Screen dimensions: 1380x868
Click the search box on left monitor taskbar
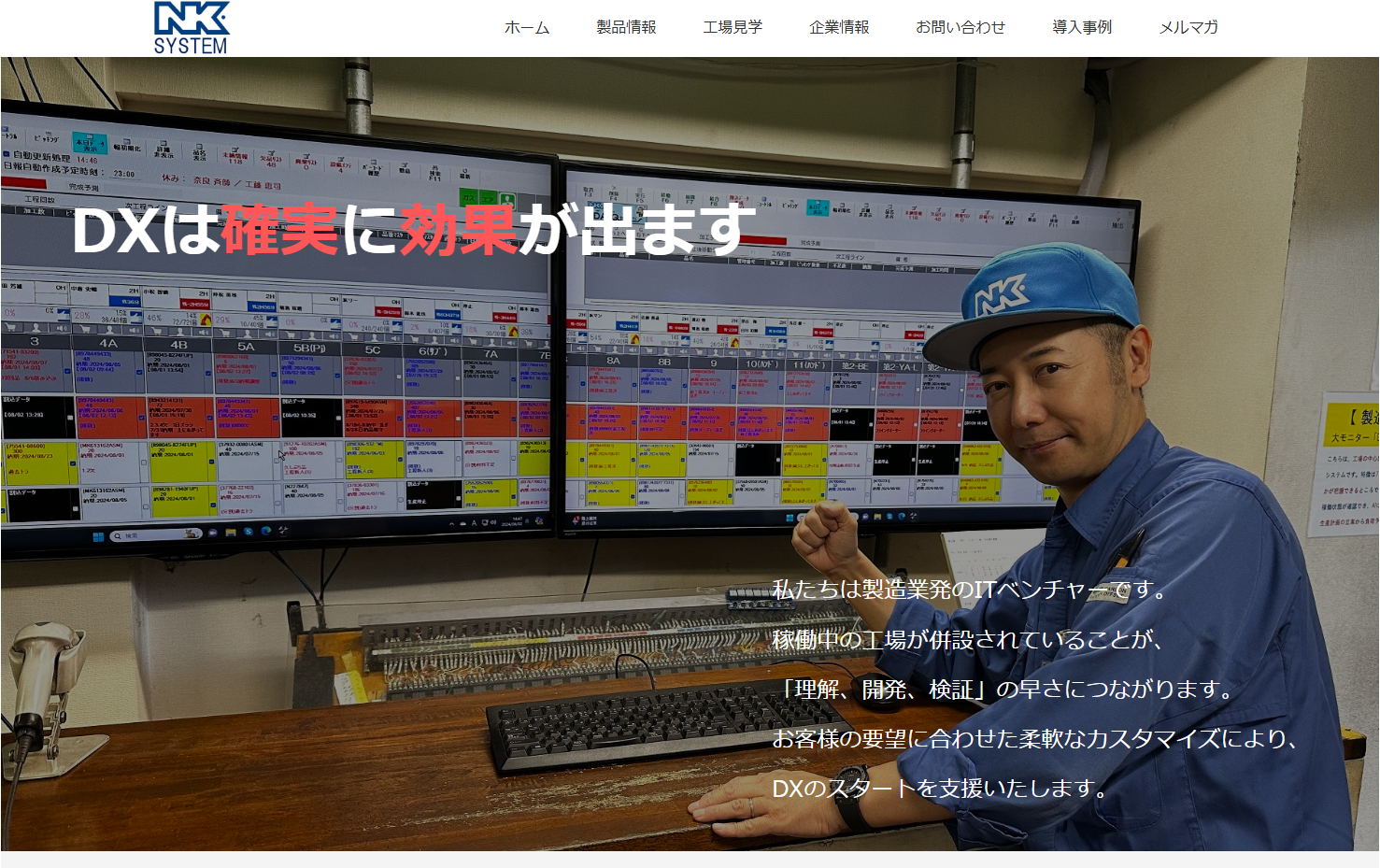point(154,535)
